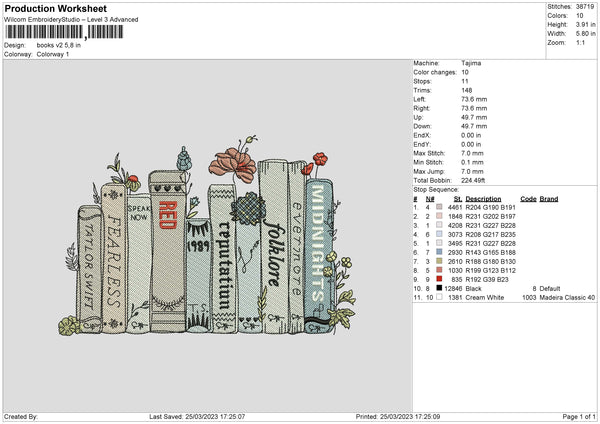Click the Zoom value '1:1'
Image resolution: width=600 pixels, height=424 pixels.
point(580,42)
